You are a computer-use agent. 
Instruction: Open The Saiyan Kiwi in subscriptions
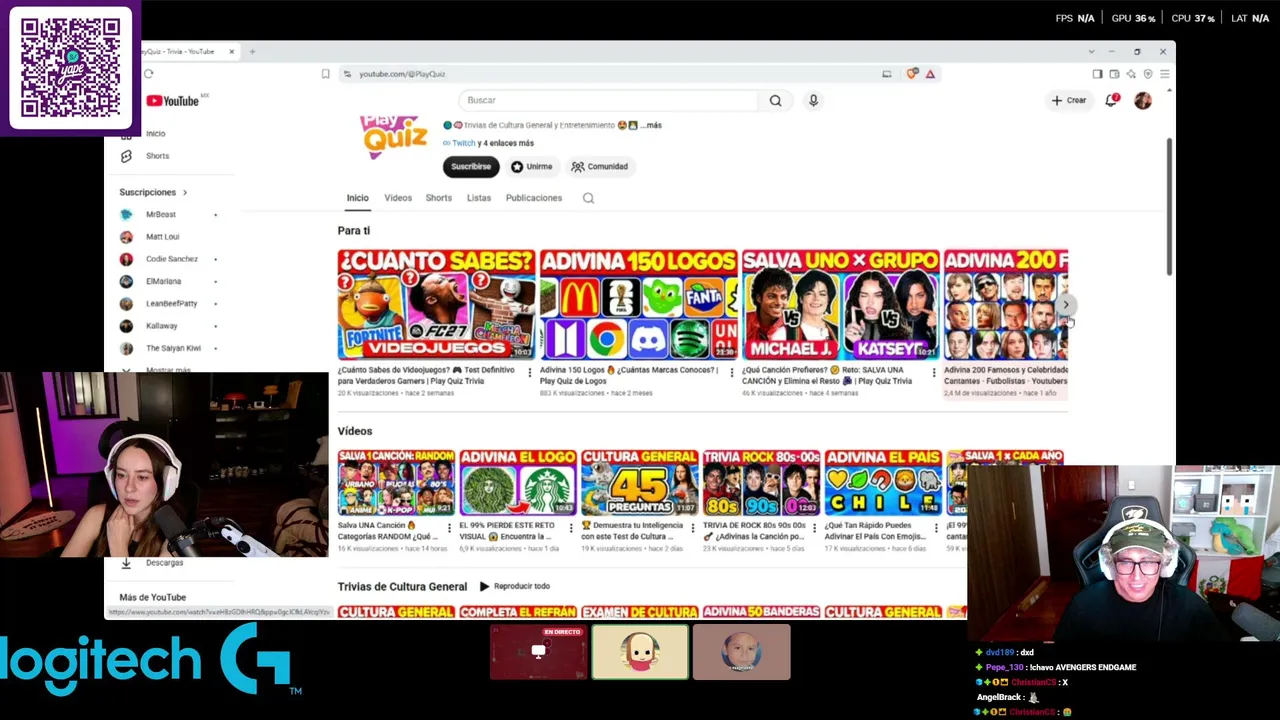[173, 348]
